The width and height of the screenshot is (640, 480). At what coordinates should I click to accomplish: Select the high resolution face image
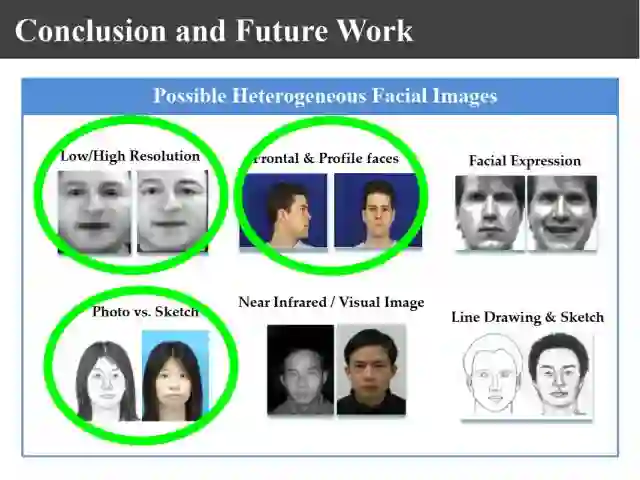172,211
